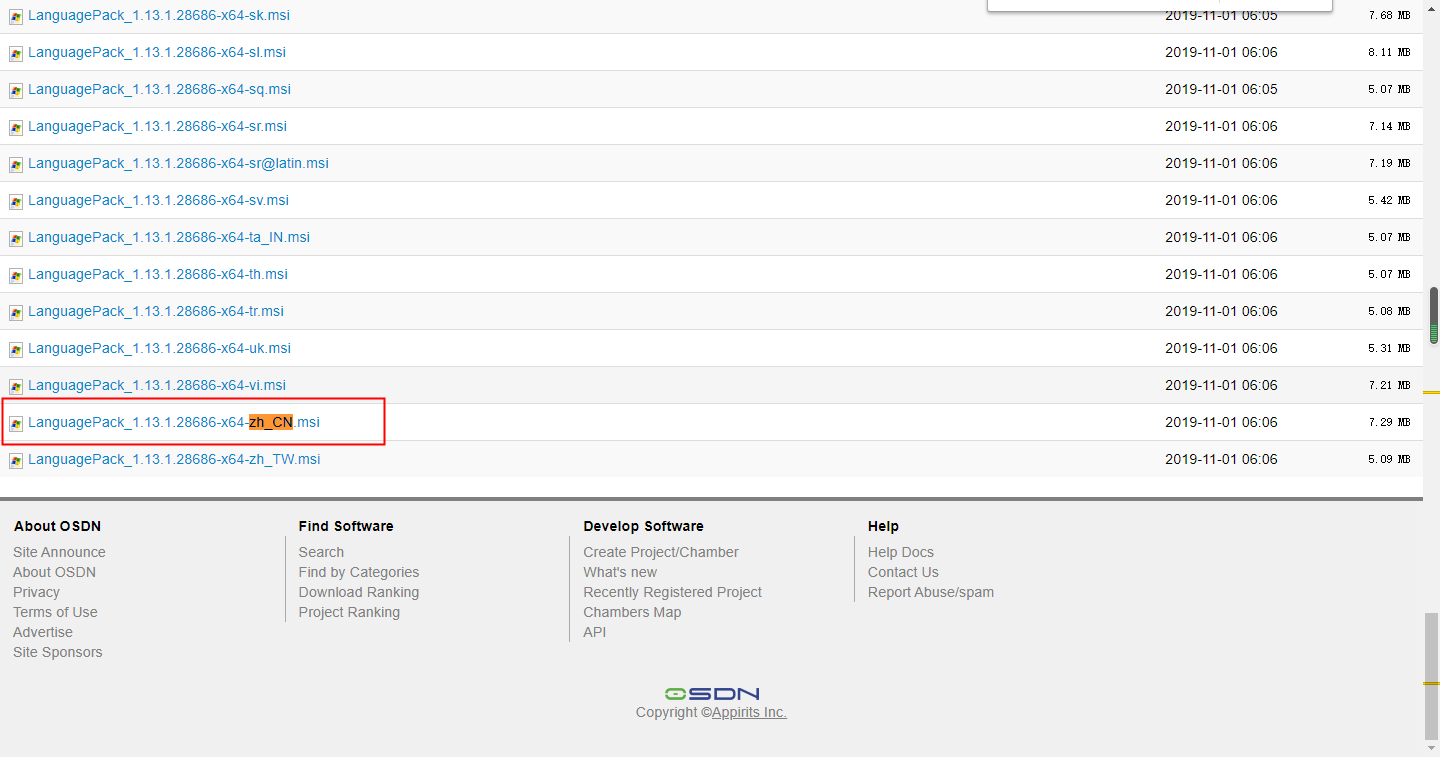Click the OSDN logo in the footer

point(712,693)
